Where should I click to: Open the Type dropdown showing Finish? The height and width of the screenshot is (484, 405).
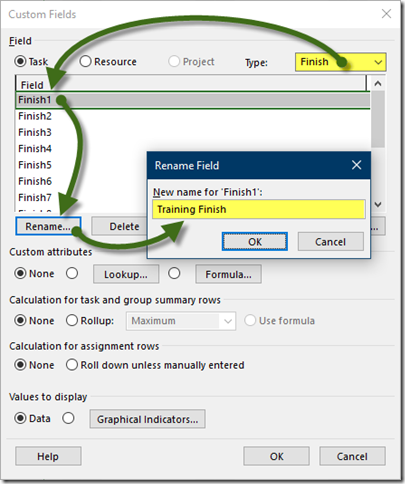pos(341,62)
